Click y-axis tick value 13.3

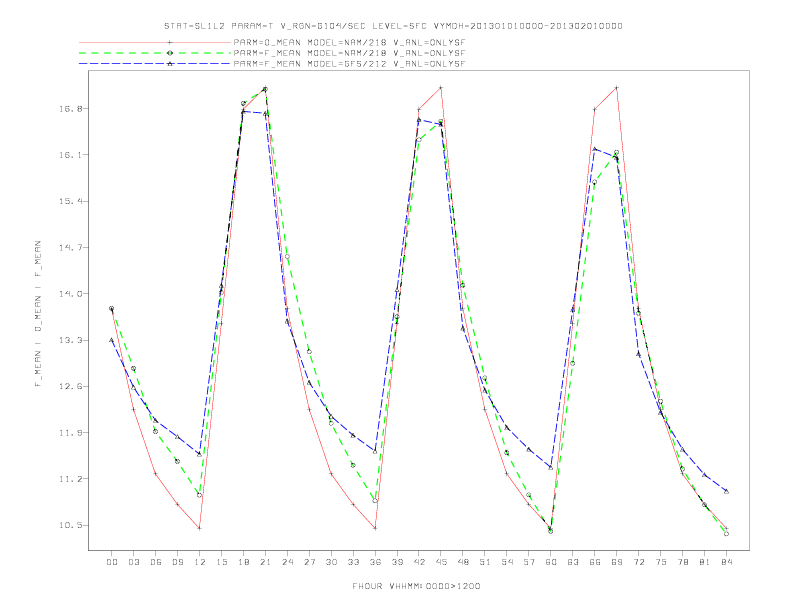click(70, 340)
